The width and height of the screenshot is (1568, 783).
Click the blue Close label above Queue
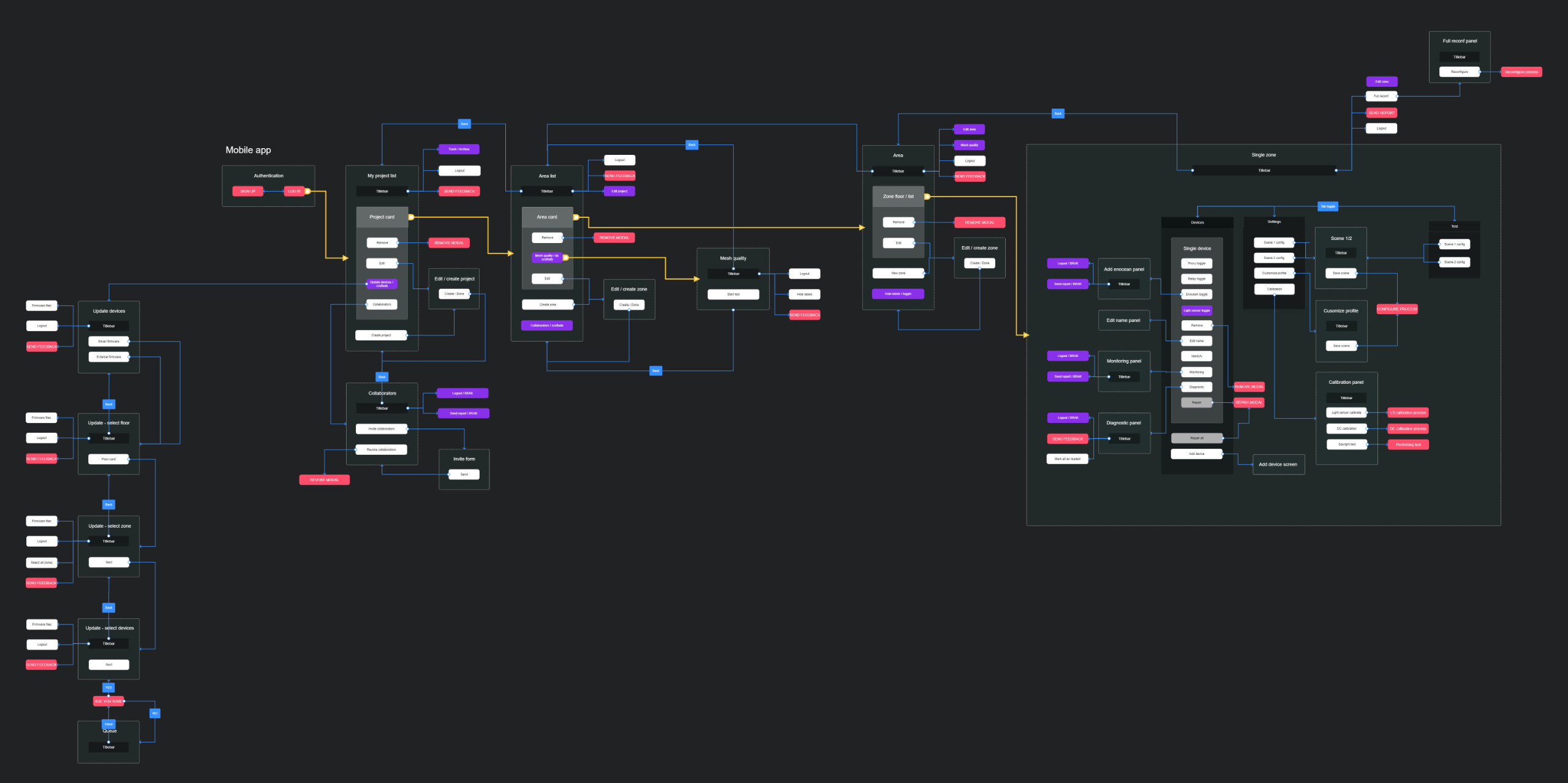[108, 724]
